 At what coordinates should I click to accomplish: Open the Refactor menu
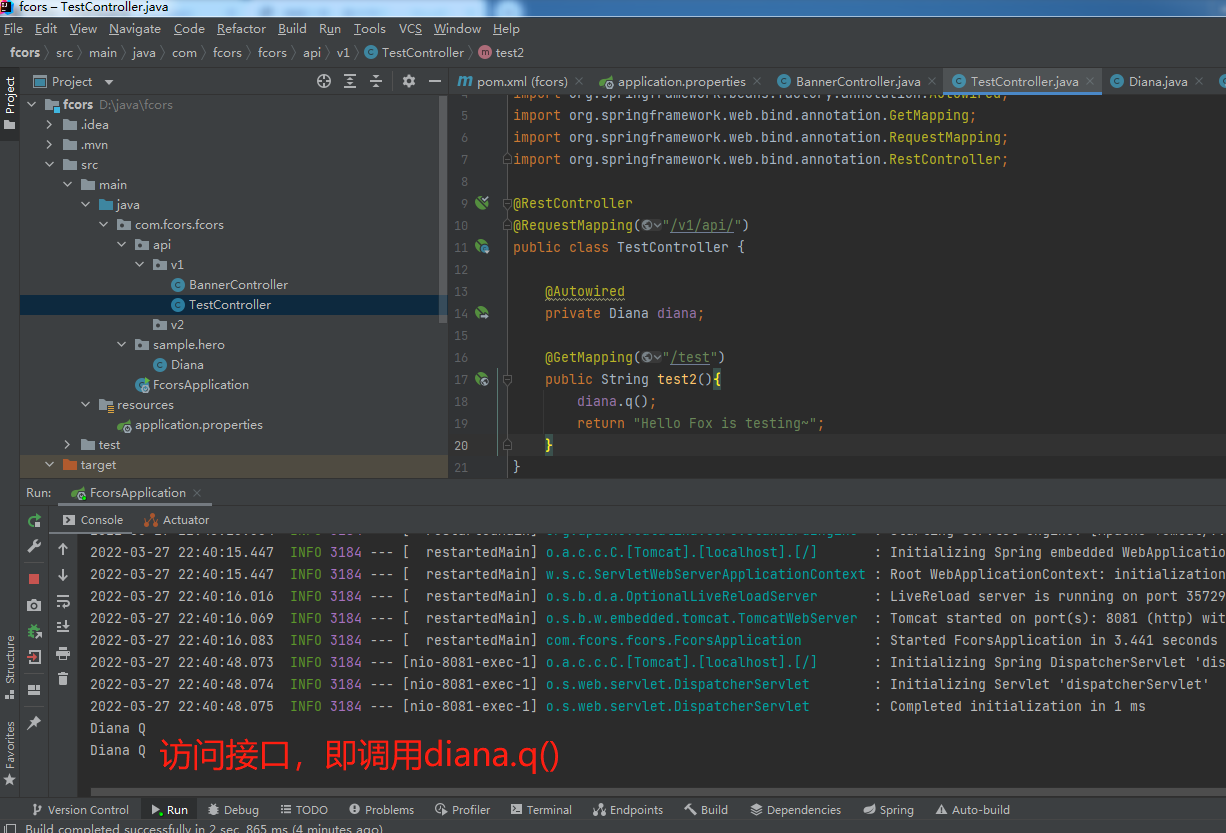[241, 28]
